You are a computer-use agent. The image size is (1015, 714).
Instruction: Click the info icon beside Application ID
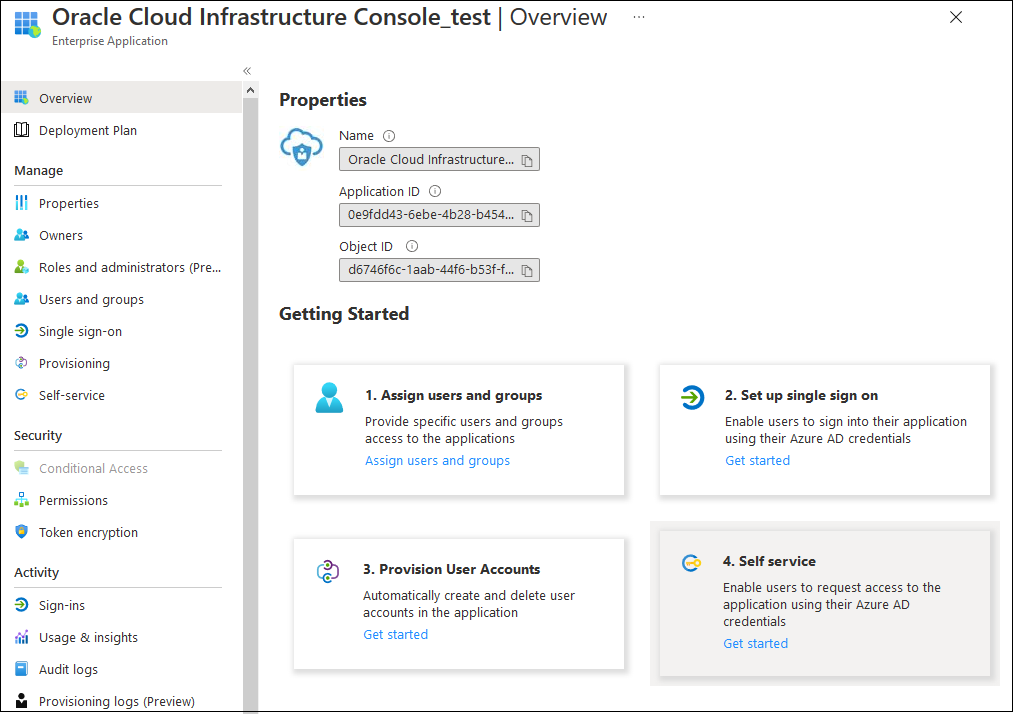click(437, 190)
